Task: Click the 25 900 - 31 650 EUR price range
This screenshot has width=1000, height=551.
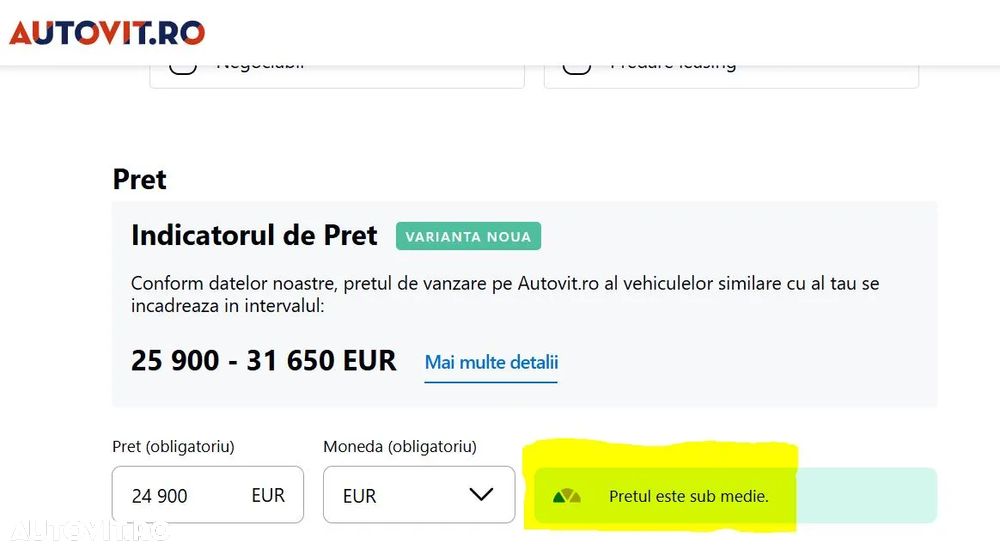Action: click(x=263, y=360)
